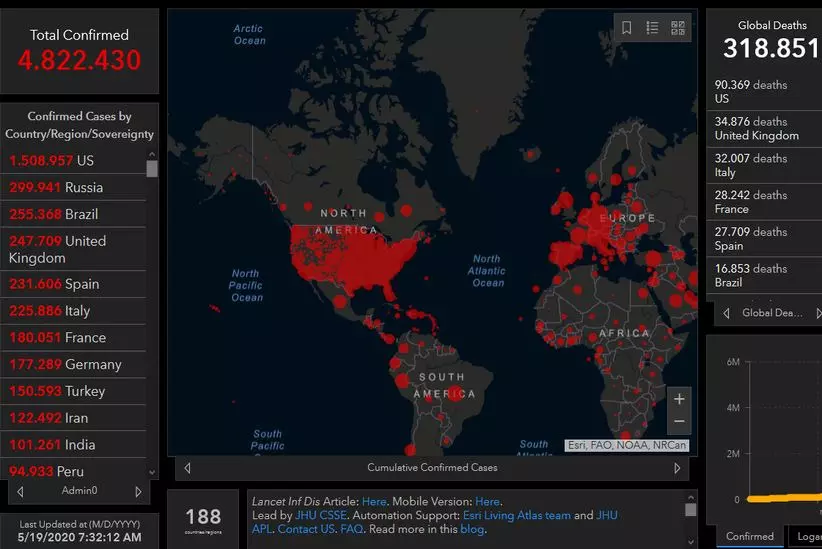The height and width of the screenshot is (549, 822).
Task: Zoom out with the map minus button
Action: click(679, 421)
